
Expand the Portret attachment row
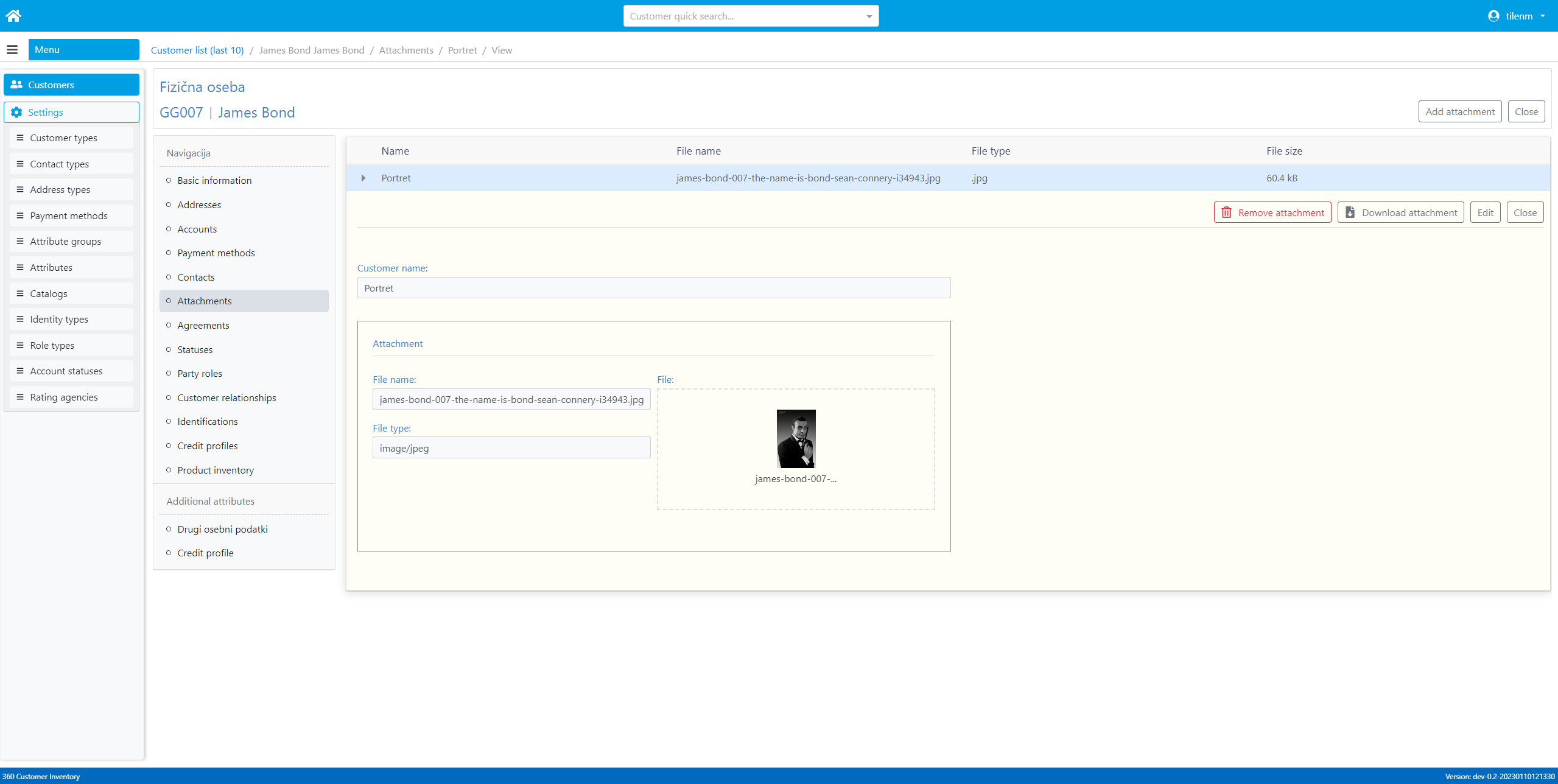pos(363,178)
